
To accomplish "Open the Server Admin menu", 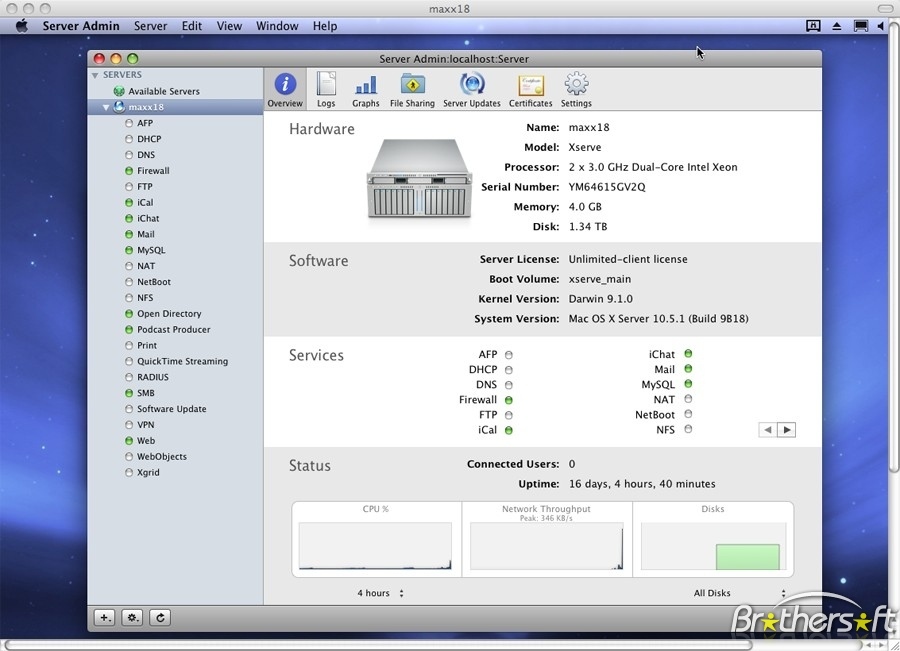I will (x=81, y=26).
